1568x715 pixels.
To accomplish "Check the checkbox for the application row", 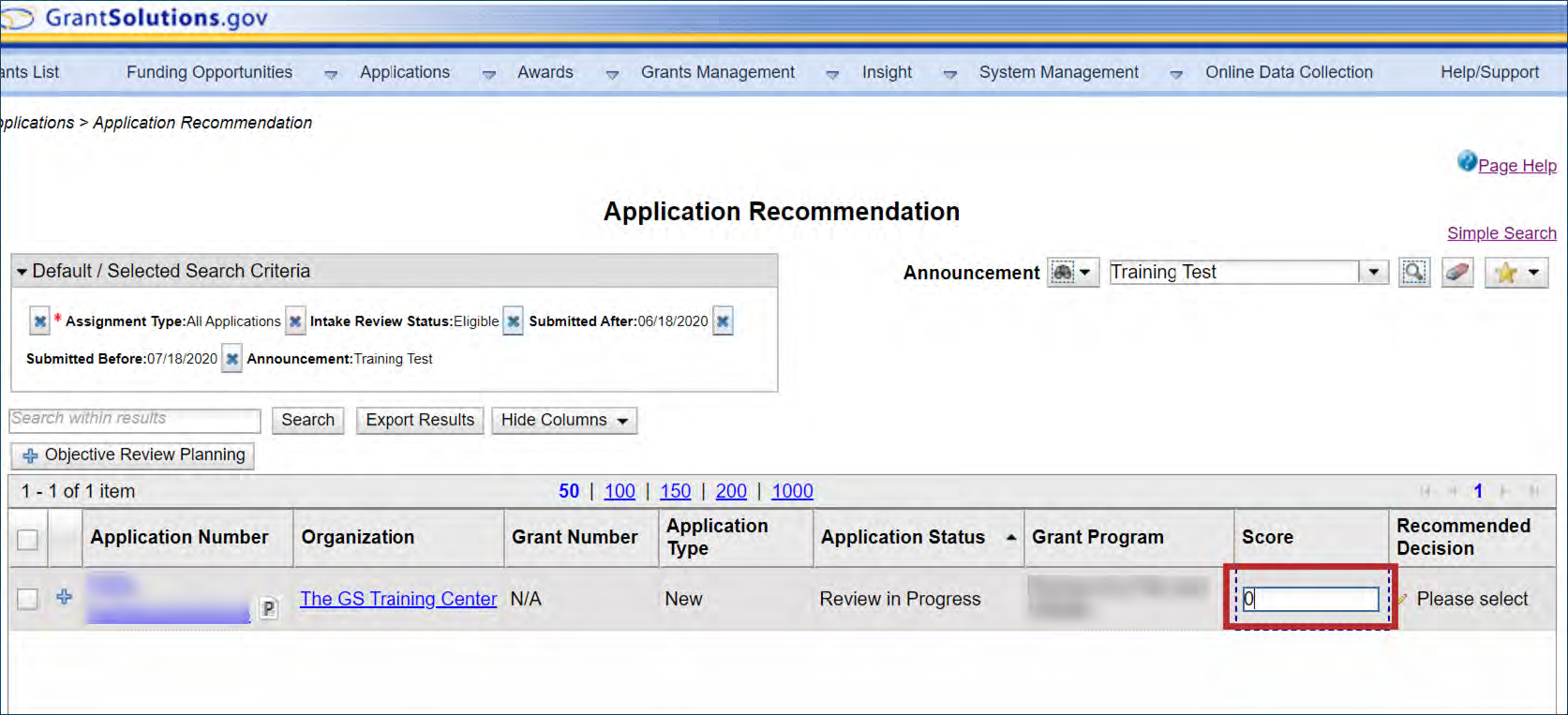I will 28,599.
